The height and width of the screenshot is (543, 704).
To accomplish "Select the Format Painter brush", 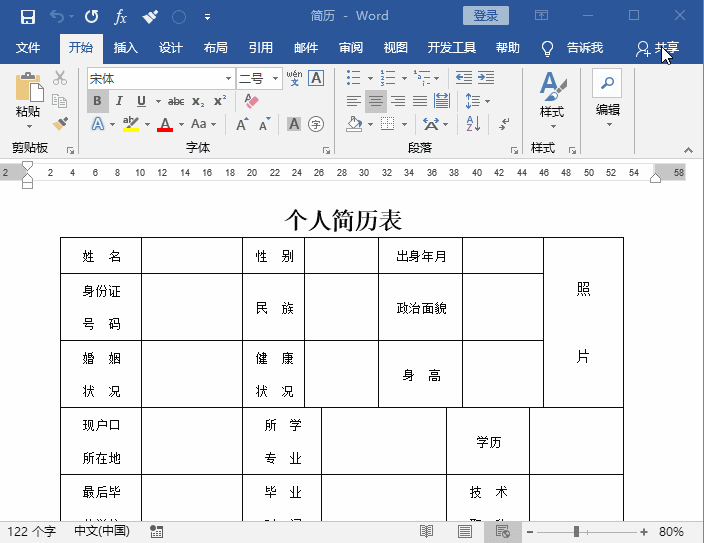I will (60, 124).
